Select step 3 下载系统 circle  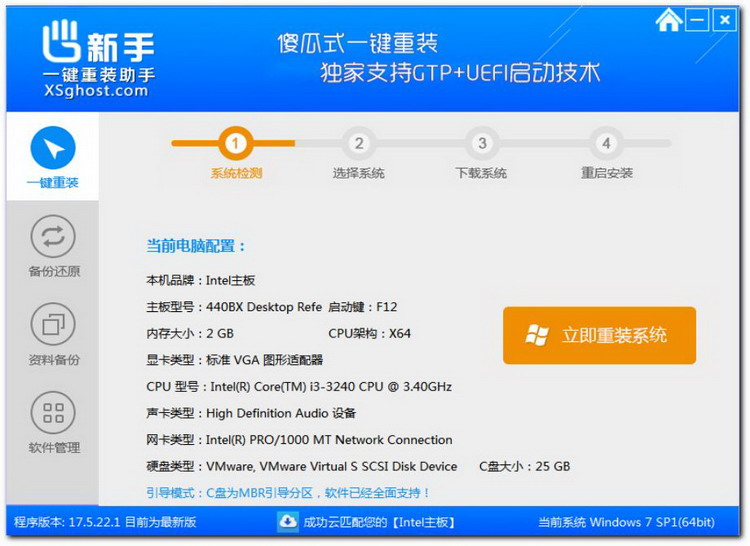482,143
